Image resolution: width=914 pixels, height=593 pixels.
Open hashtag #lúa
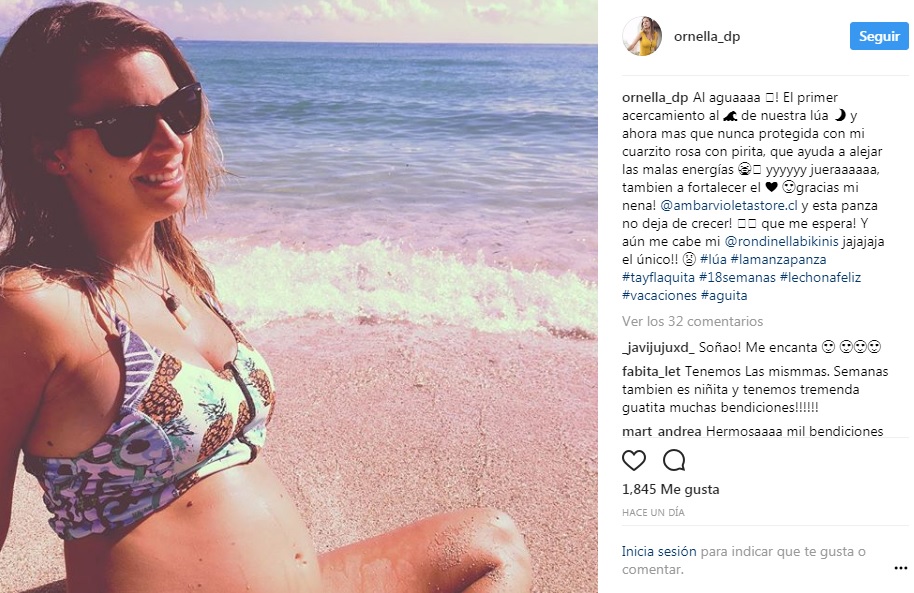click(713, 259)
